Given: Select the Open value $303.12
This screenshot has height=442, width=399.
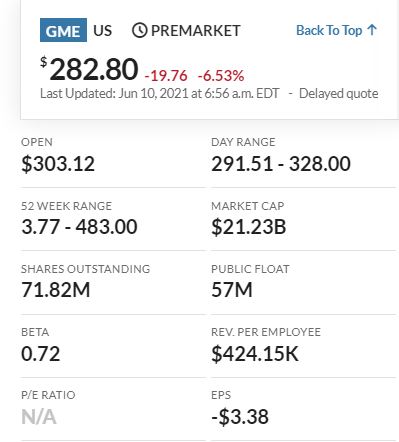Looking at the screenshot, I should point(58,164).
